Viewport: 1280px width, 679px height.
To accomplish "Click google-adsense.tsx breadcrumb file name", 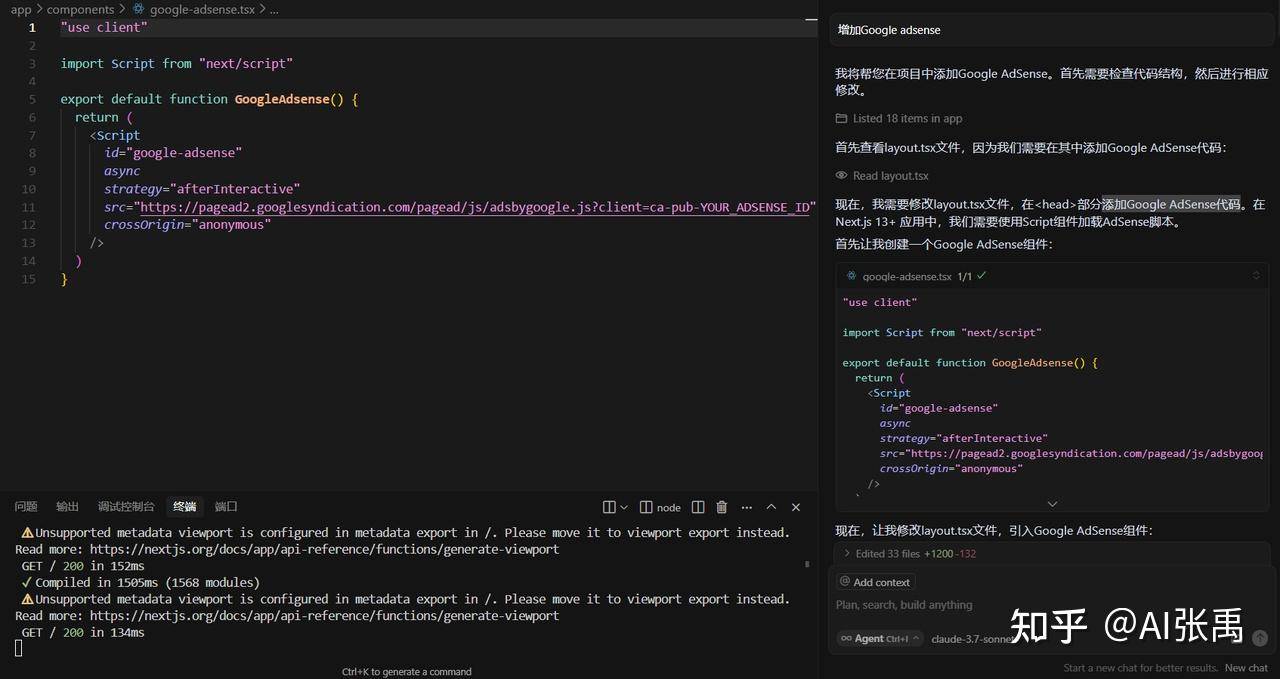I will click(202, 9).
